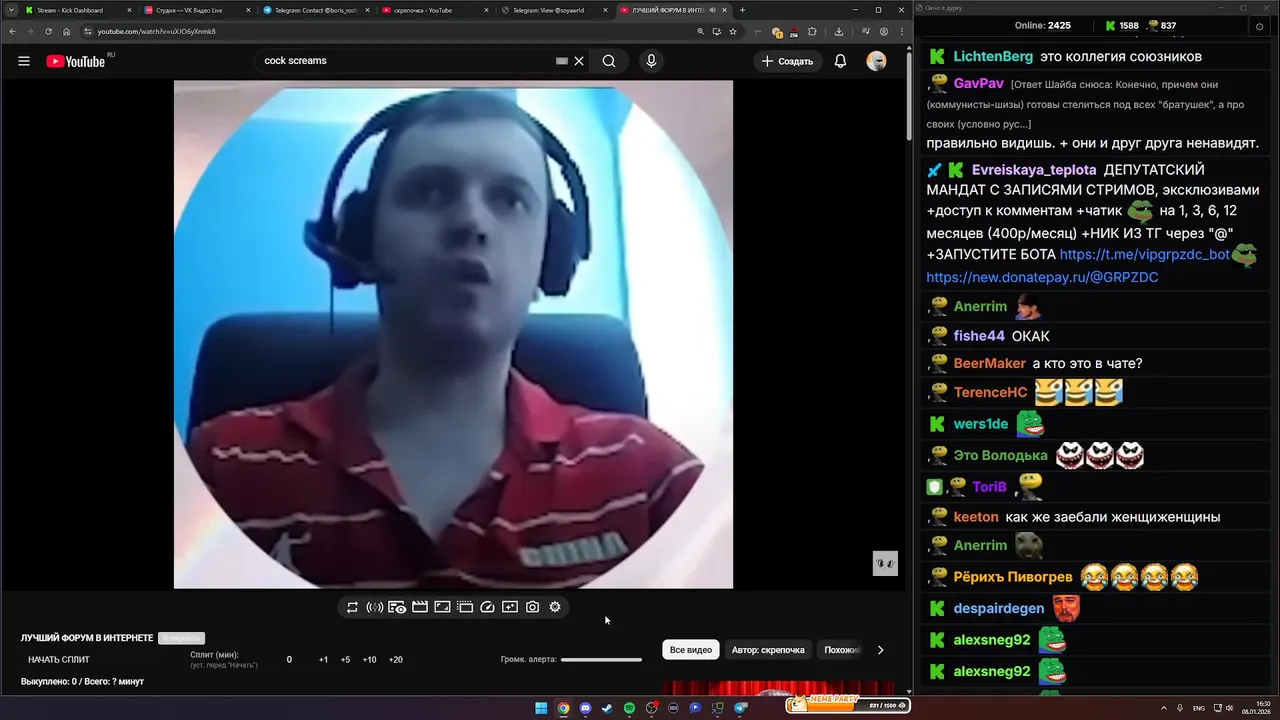Add +1 minute to split
The width and height of the screenshot is (1280, 720).
coord(324,660)
